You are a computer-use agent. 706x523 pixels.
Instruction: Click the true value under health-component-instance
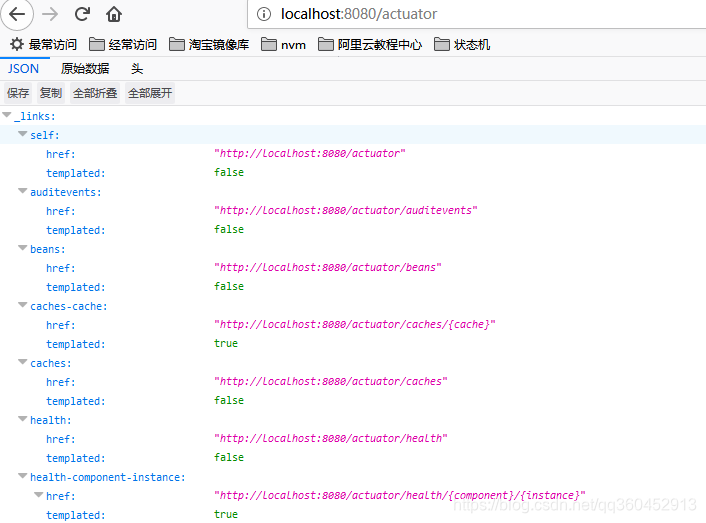226,514
